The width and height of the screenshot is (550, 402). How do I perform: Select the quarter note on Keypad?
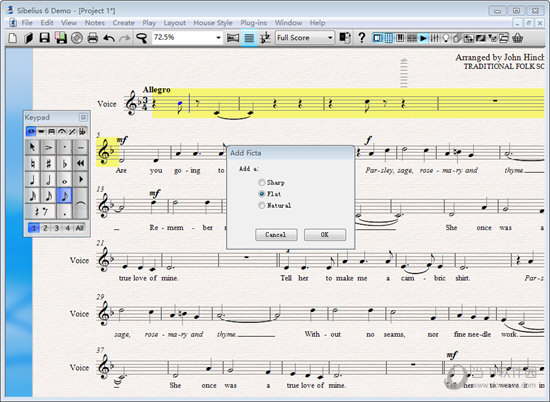click(x=32, y=180)
